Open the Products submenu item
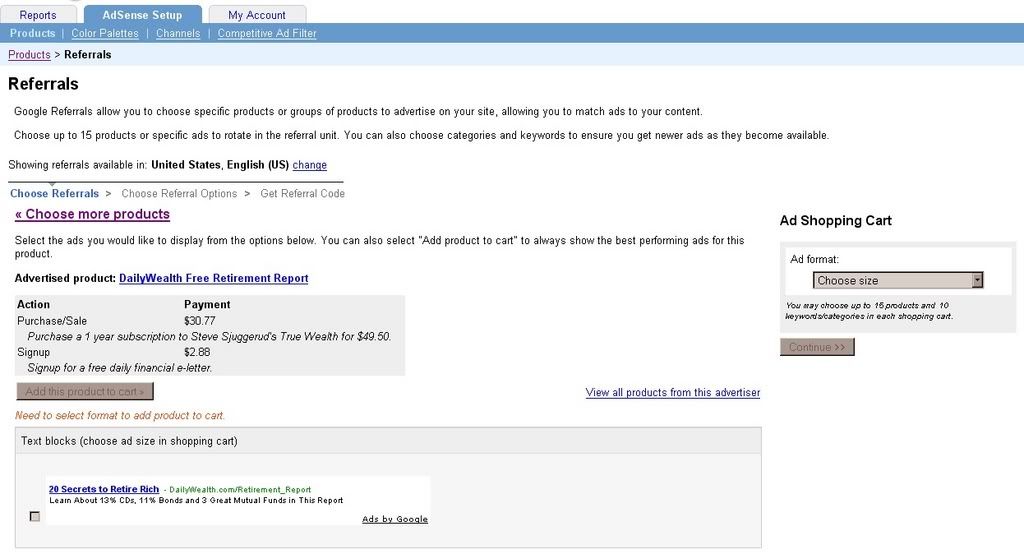Viewport: 1024px width, 554px height. (x=33, y=33)
